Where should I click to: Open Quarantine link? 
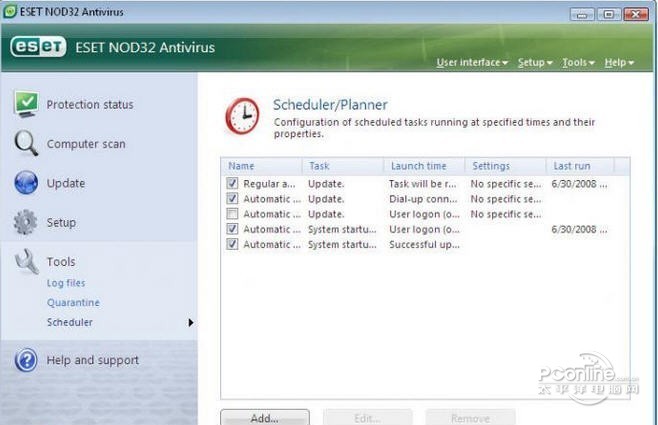pos(73,302)
